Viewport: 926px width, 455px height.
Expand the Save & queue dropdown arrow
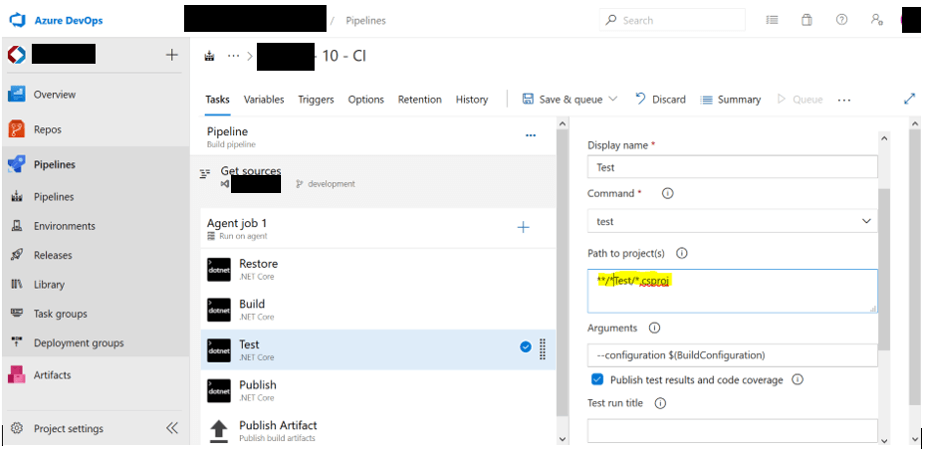(613, 99)
